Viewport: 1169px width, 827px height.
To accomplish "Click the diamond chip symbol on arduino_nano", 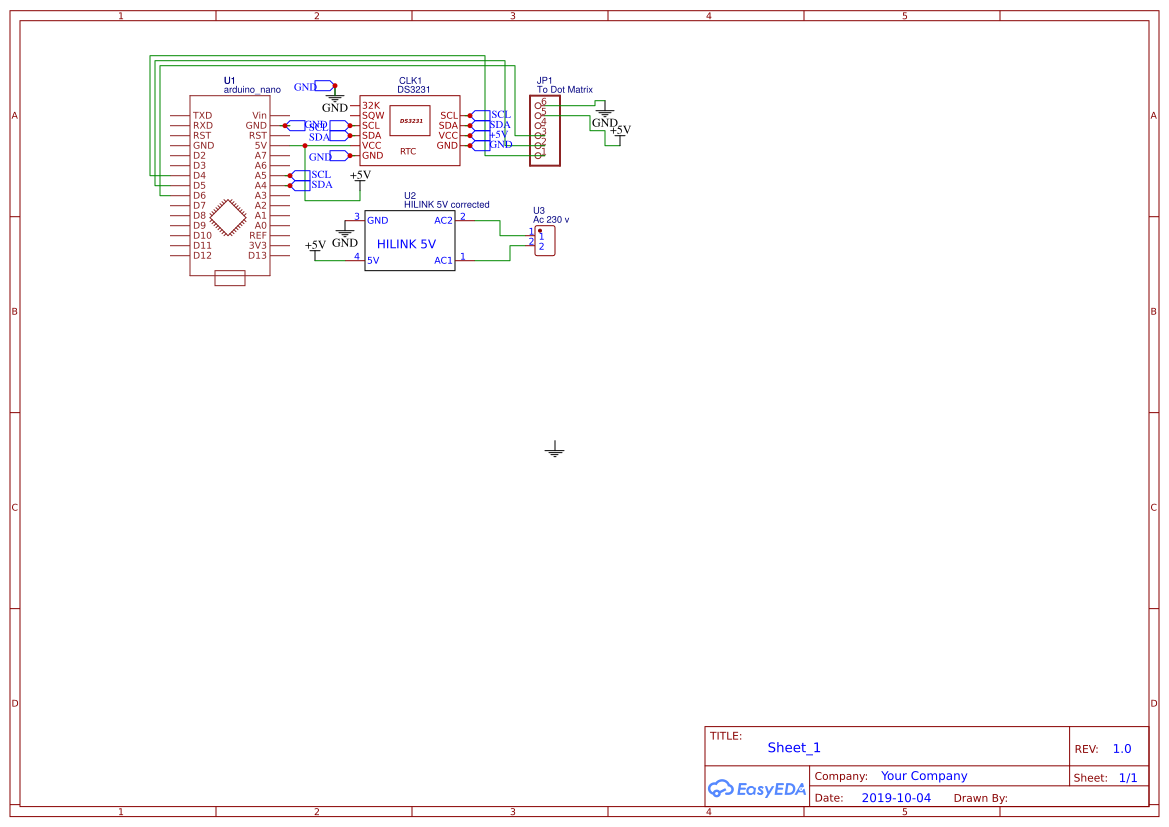I will pyautogui.click(x=230, y=216).
